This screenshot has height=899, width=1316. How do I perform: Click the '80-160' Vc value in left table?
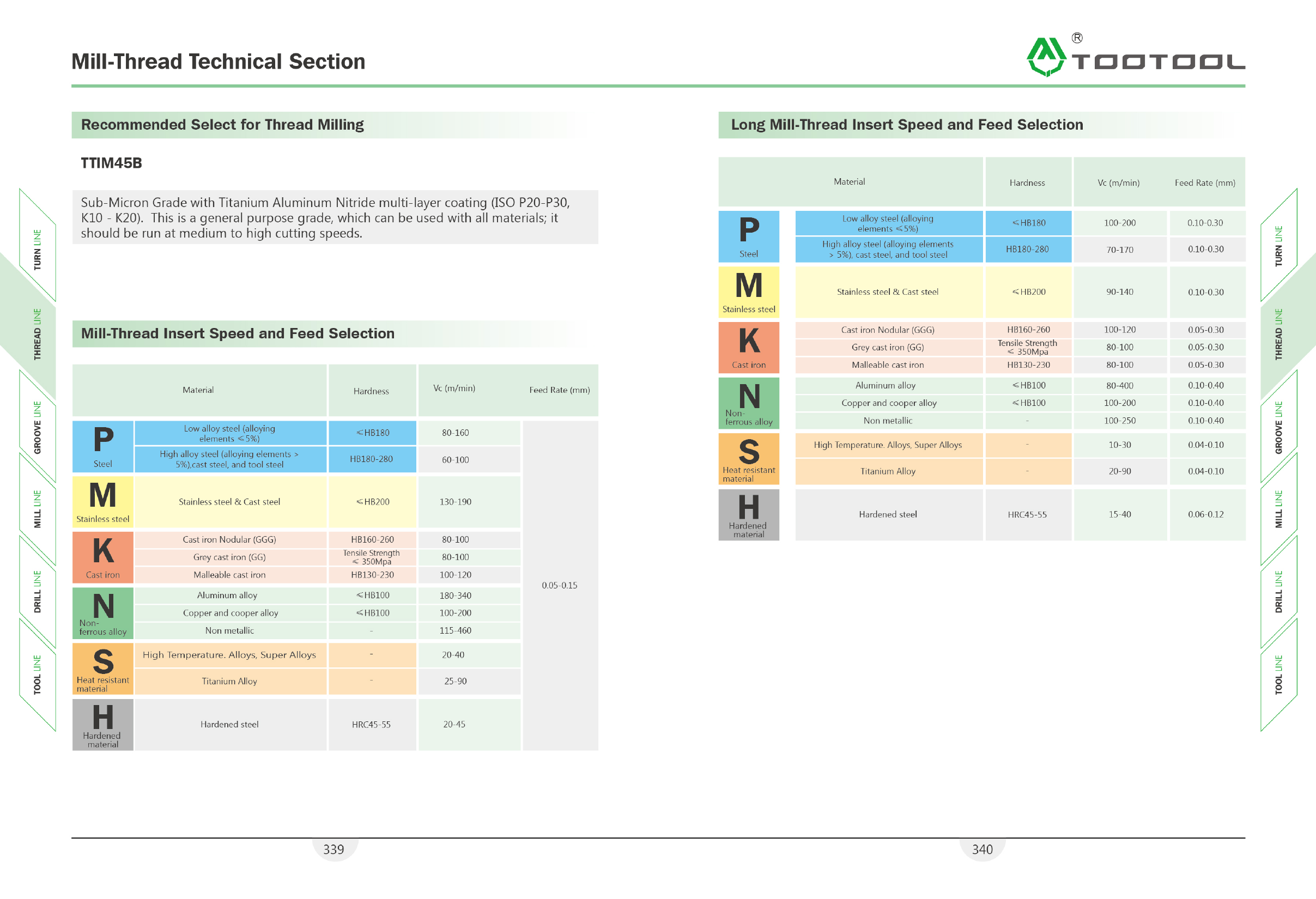pos(455,433)
